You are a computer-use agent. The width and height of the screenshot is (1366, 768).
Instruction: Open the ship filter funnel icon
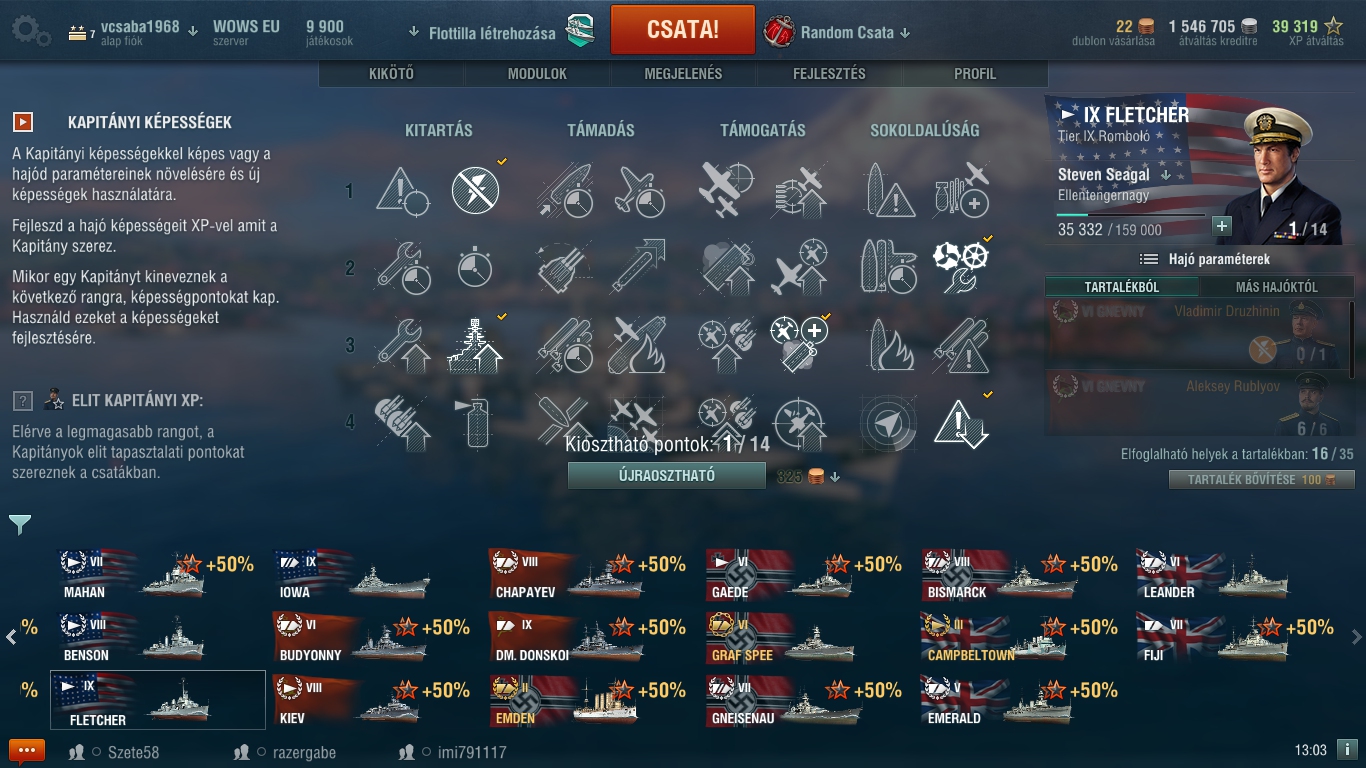coord(20,524)
